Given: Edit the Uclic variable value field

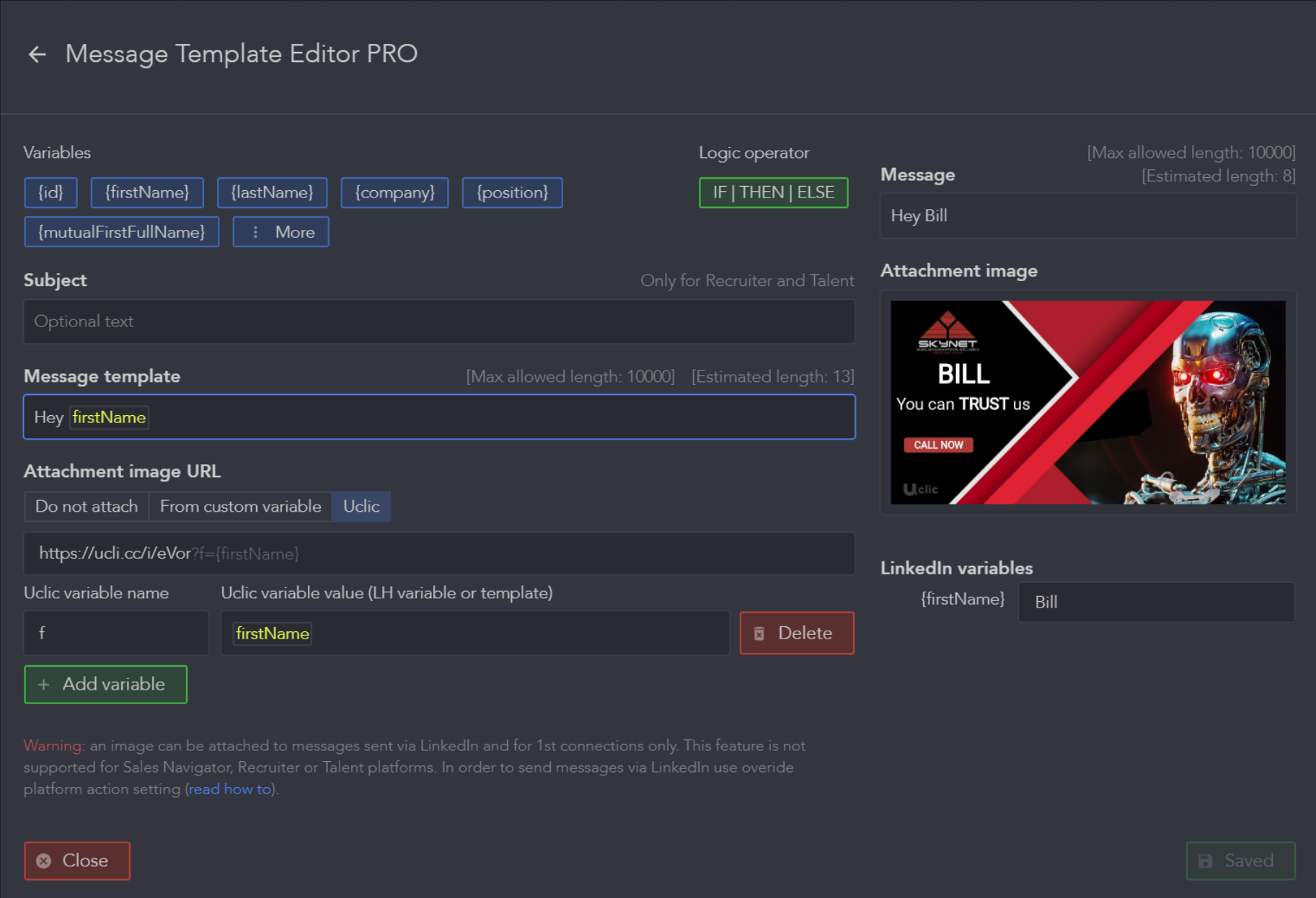Looking at the screenshot, I should click(475, 633).
